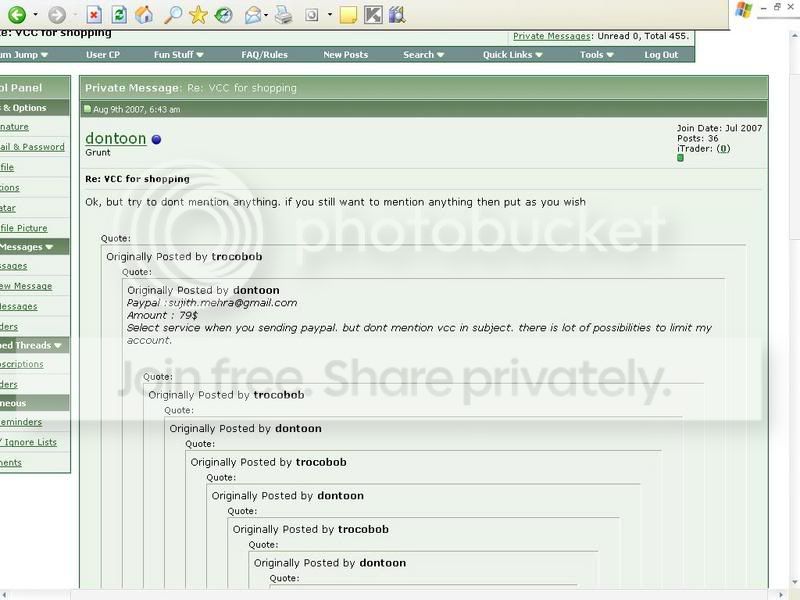
Task: Open Attachments link at sidebar bottom
Action: tap(11, 463)
